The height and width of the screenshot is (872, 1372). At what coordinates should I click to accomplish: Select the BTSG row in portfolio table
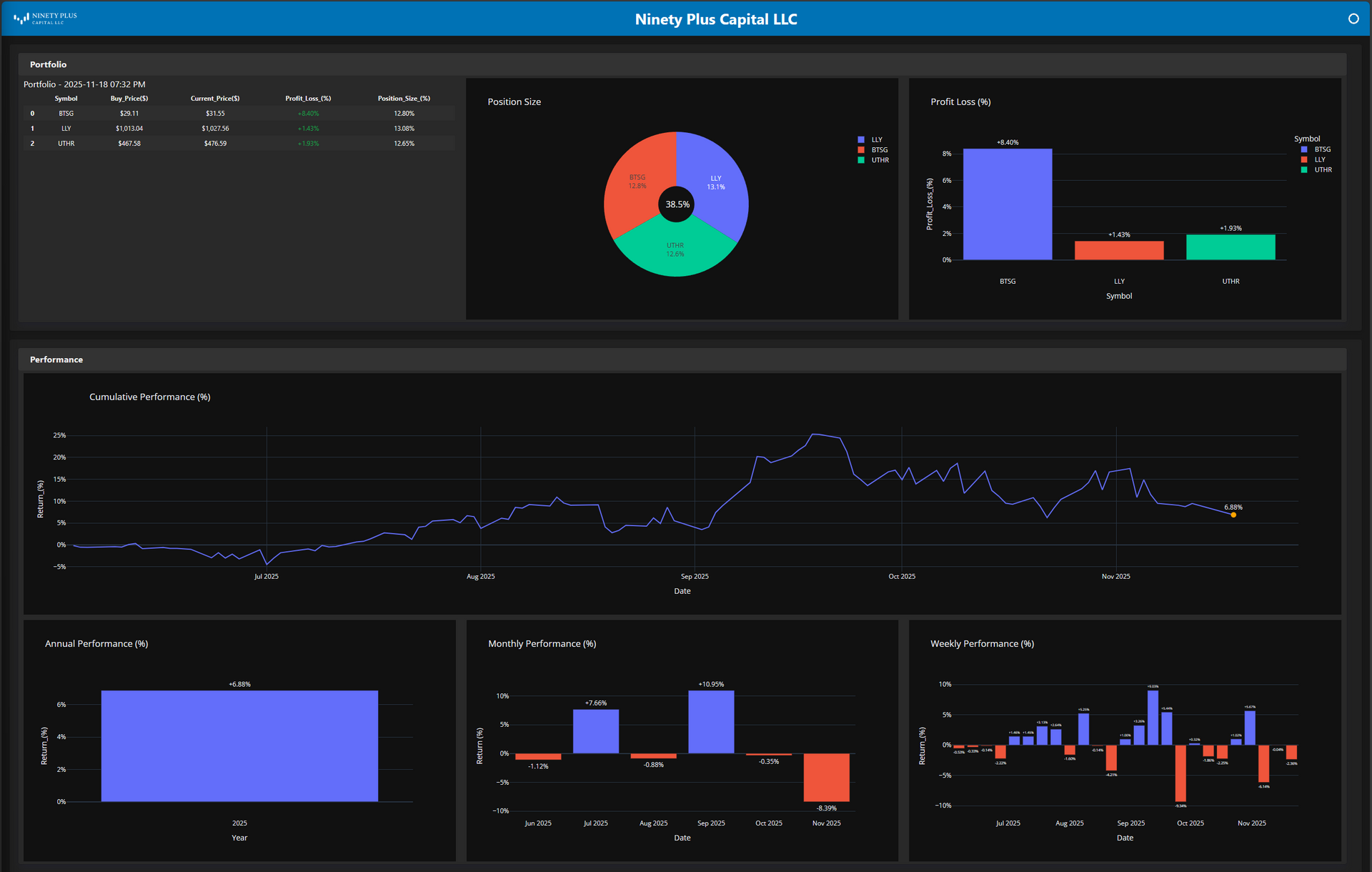coord(66,114)
